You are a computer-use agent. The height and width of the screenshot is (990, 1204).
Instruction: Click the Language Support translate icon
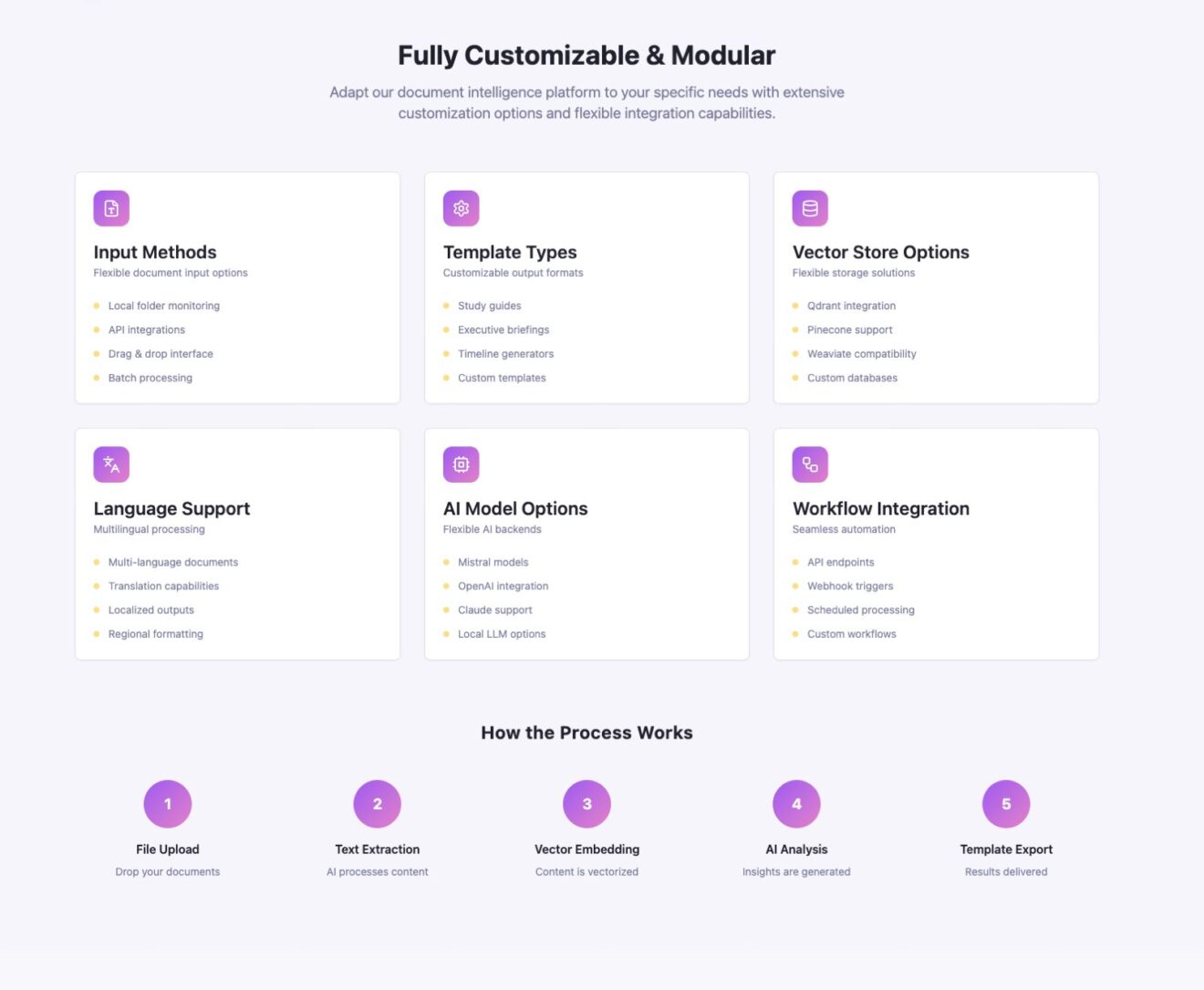111,464
